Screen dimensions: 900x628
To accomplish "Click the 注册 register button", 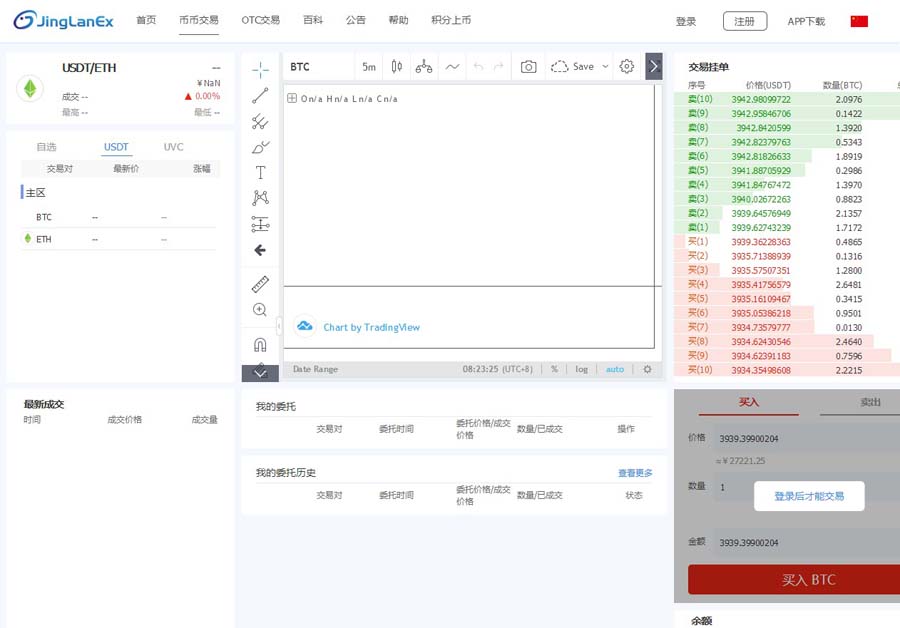I will [745, 21].
